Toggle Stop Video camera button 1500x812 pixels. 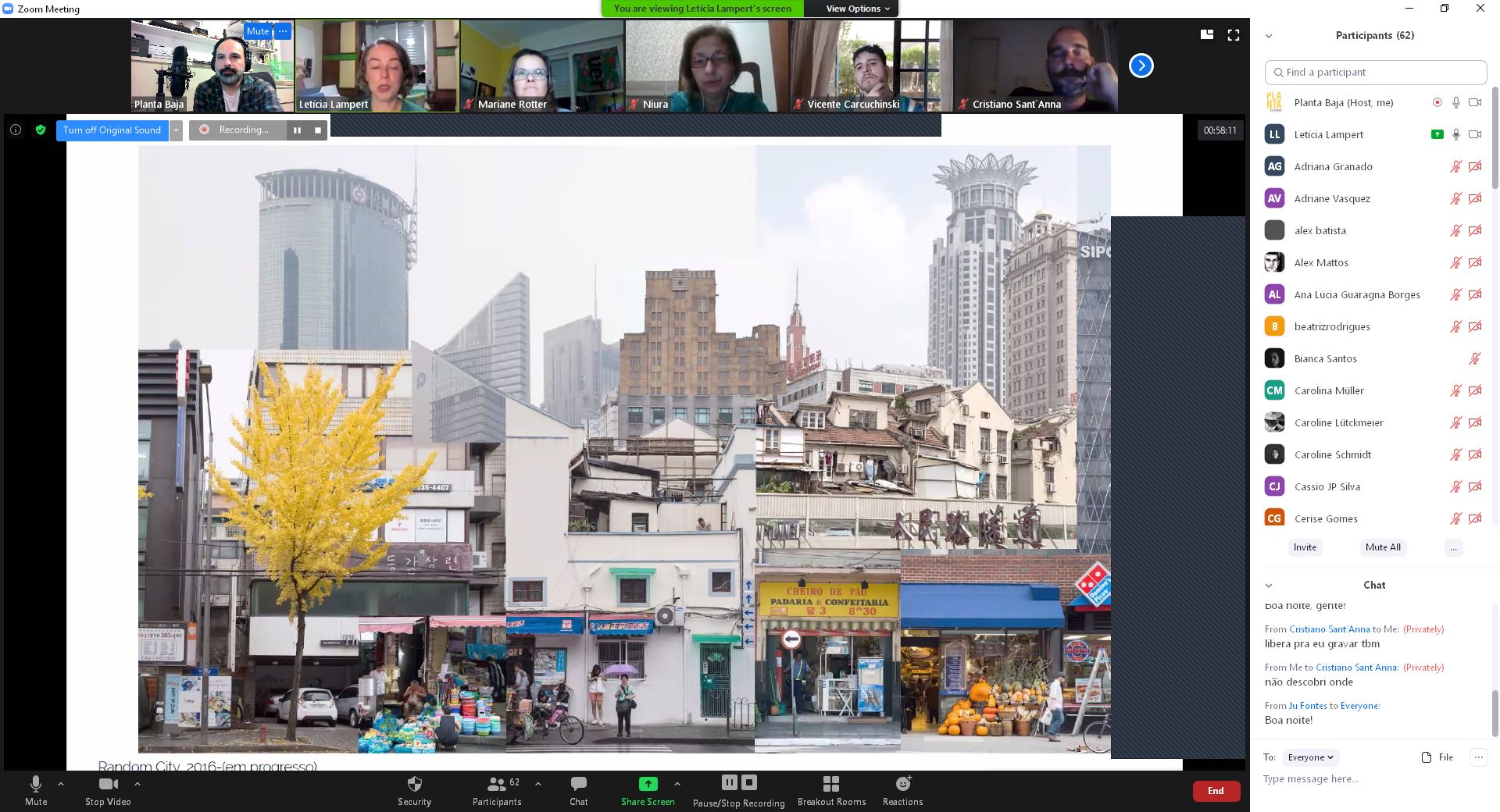tap(108, 784)
